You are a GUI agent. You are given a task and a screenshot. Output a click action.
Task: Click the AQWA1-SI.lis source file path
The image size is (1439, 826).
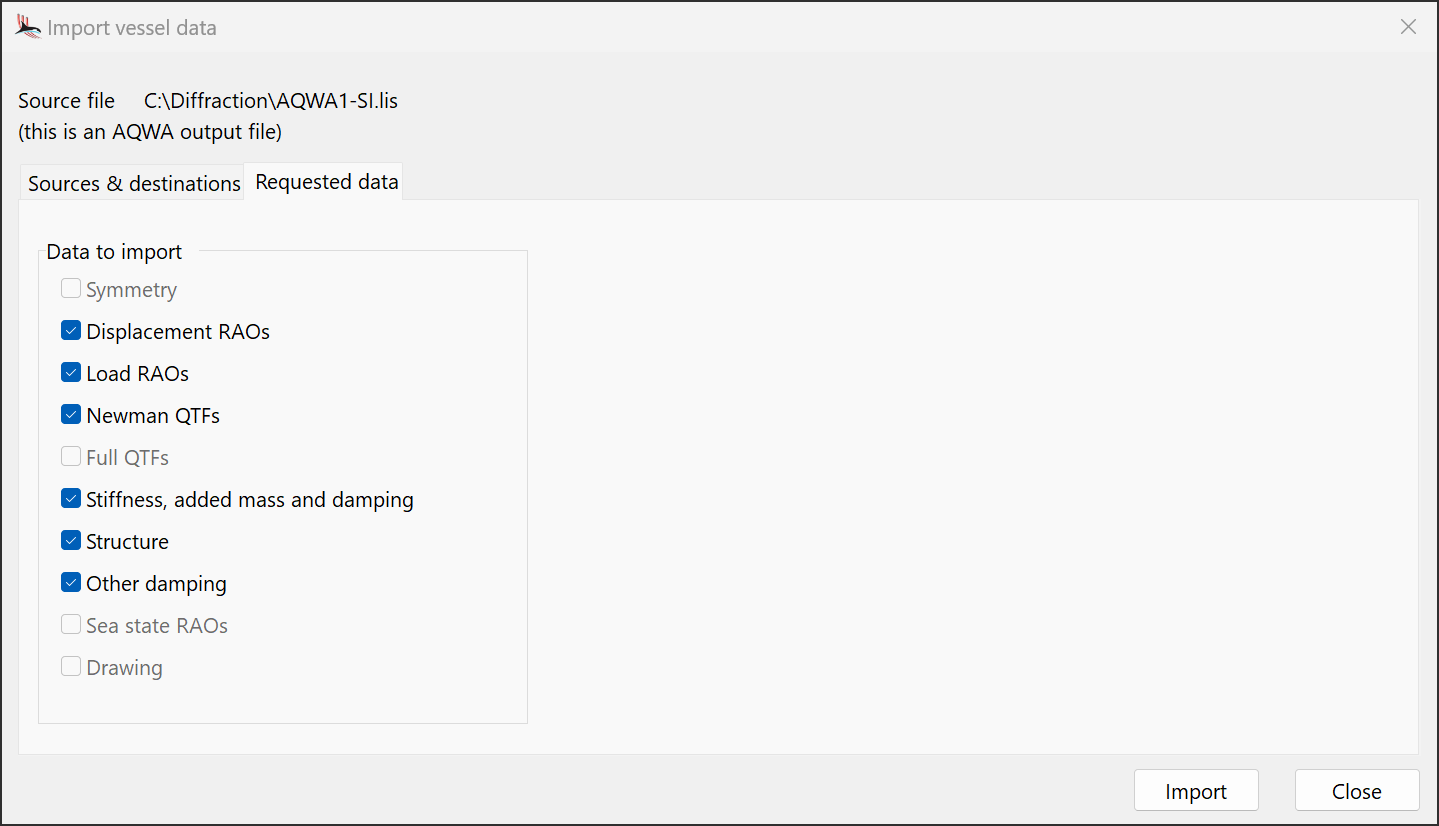[271, 101]
